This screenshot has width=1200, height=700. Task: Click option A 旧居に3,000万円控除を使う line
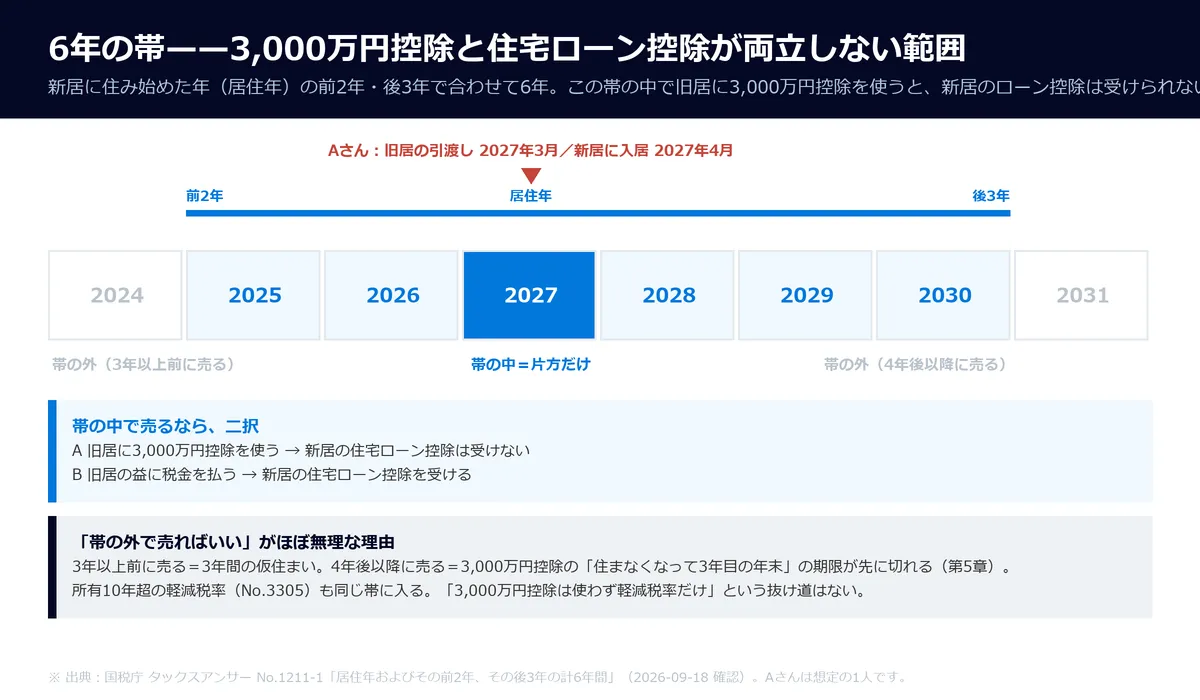coord(301,450)
